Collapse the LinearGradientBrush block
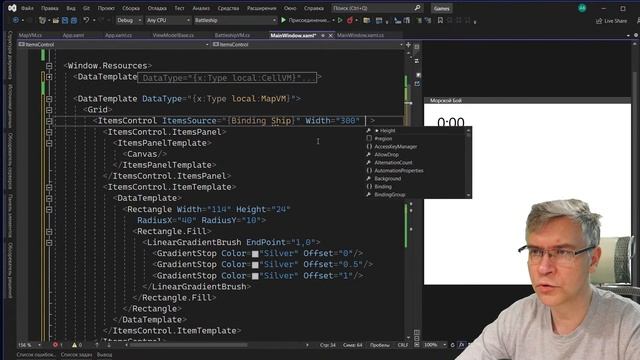 [x=49, y=242]
